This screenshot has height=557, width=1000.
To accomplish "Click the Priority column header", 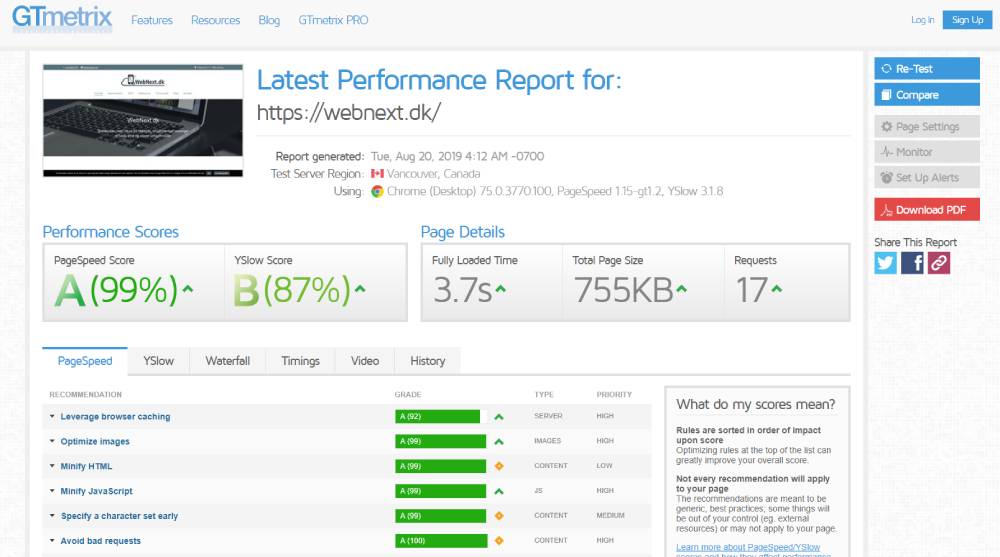I will pyautogui.click(x=614, y=395).
